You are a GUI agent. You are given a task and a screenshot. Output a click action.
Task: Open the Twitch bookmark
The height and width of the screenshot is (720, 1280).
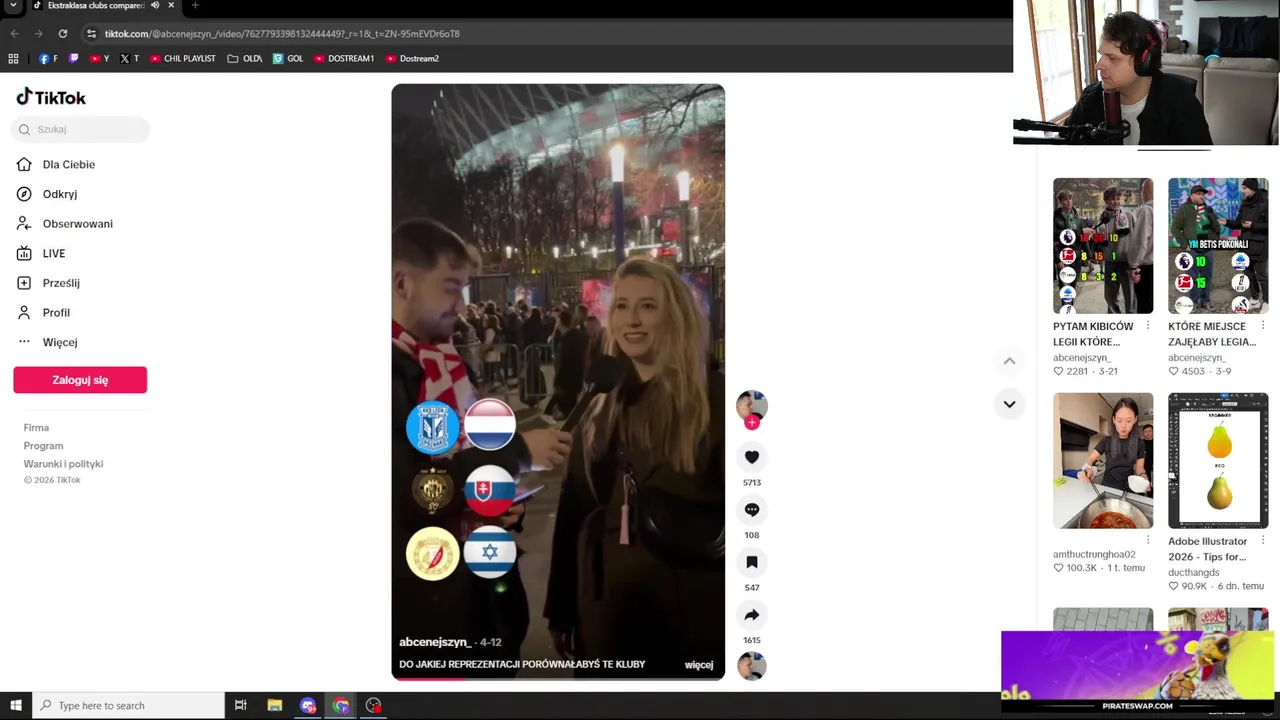pos(73,59)
